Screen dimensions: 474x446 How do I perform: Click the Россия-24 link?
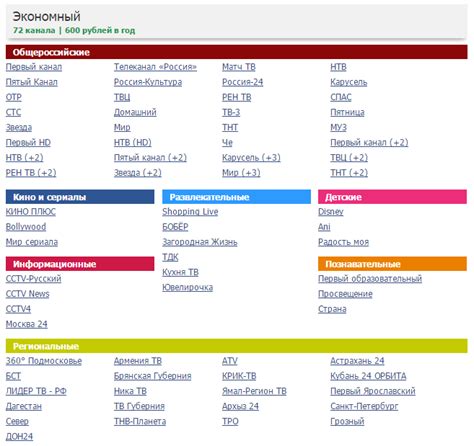point(243,82)
